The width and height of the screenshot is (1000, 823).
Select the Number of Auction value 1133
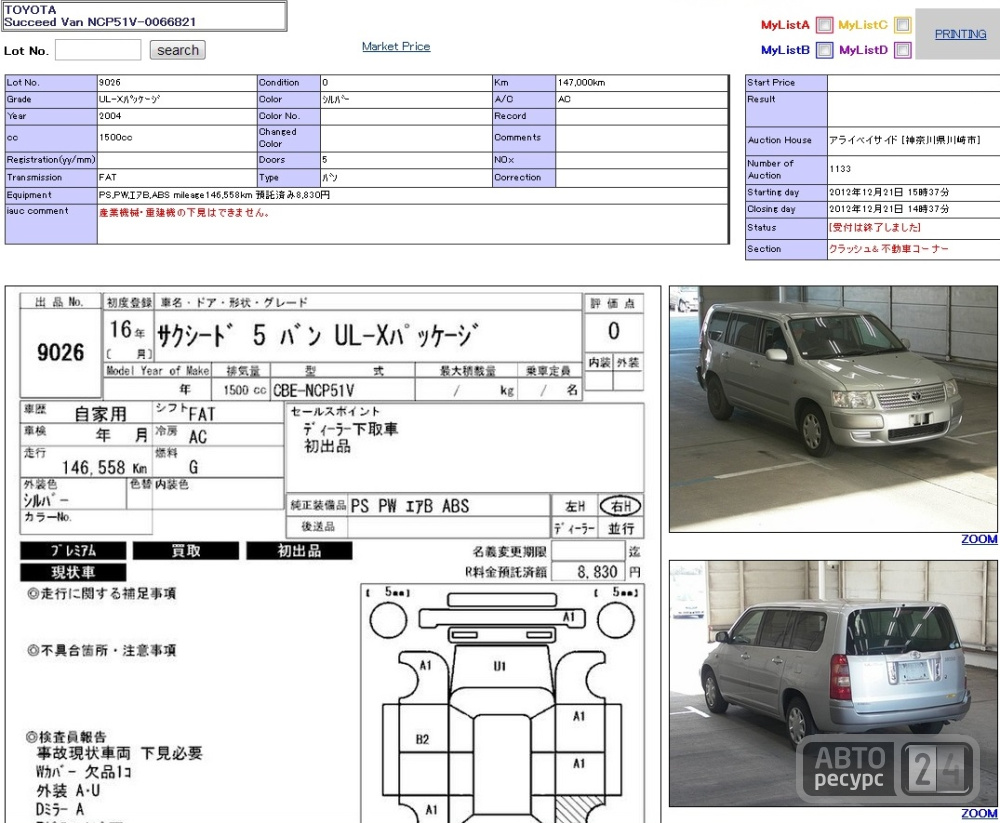[x=840, y=169]
